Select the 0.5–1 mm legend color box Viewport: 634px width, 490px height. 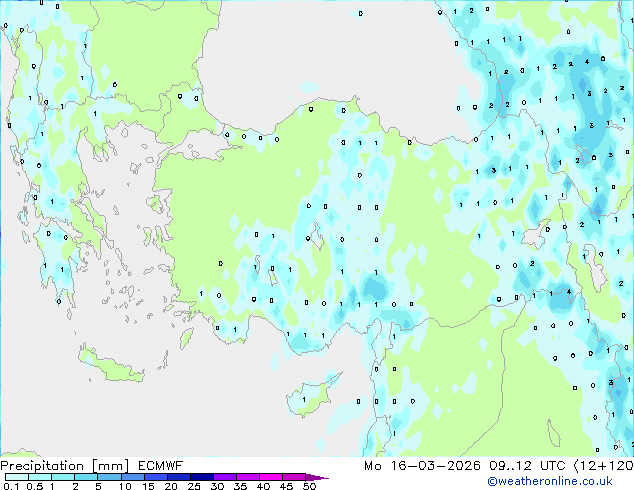(x=40, y=477)
